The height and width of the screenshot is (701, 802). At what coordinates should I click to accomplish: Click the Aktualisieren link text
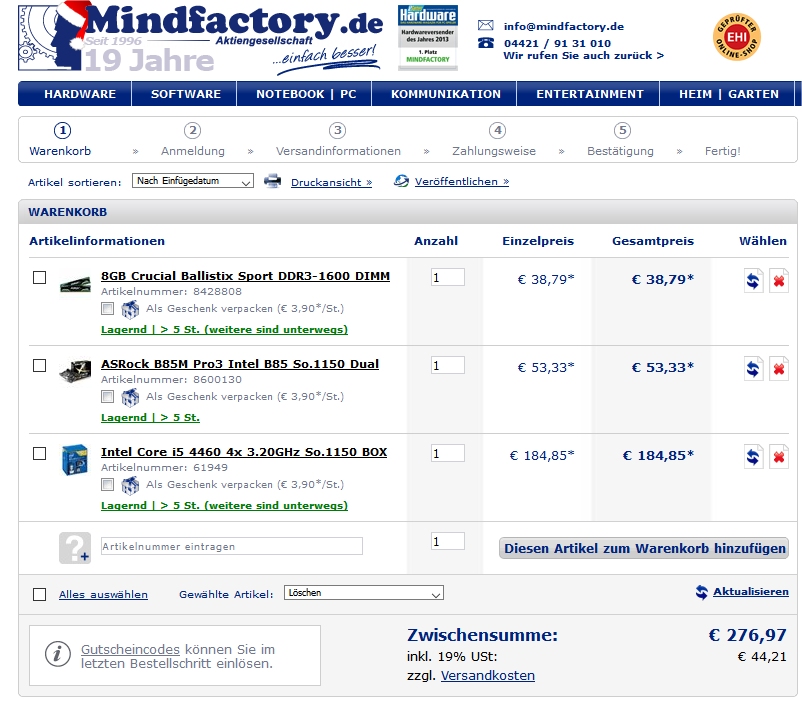(x=751, y=592)
